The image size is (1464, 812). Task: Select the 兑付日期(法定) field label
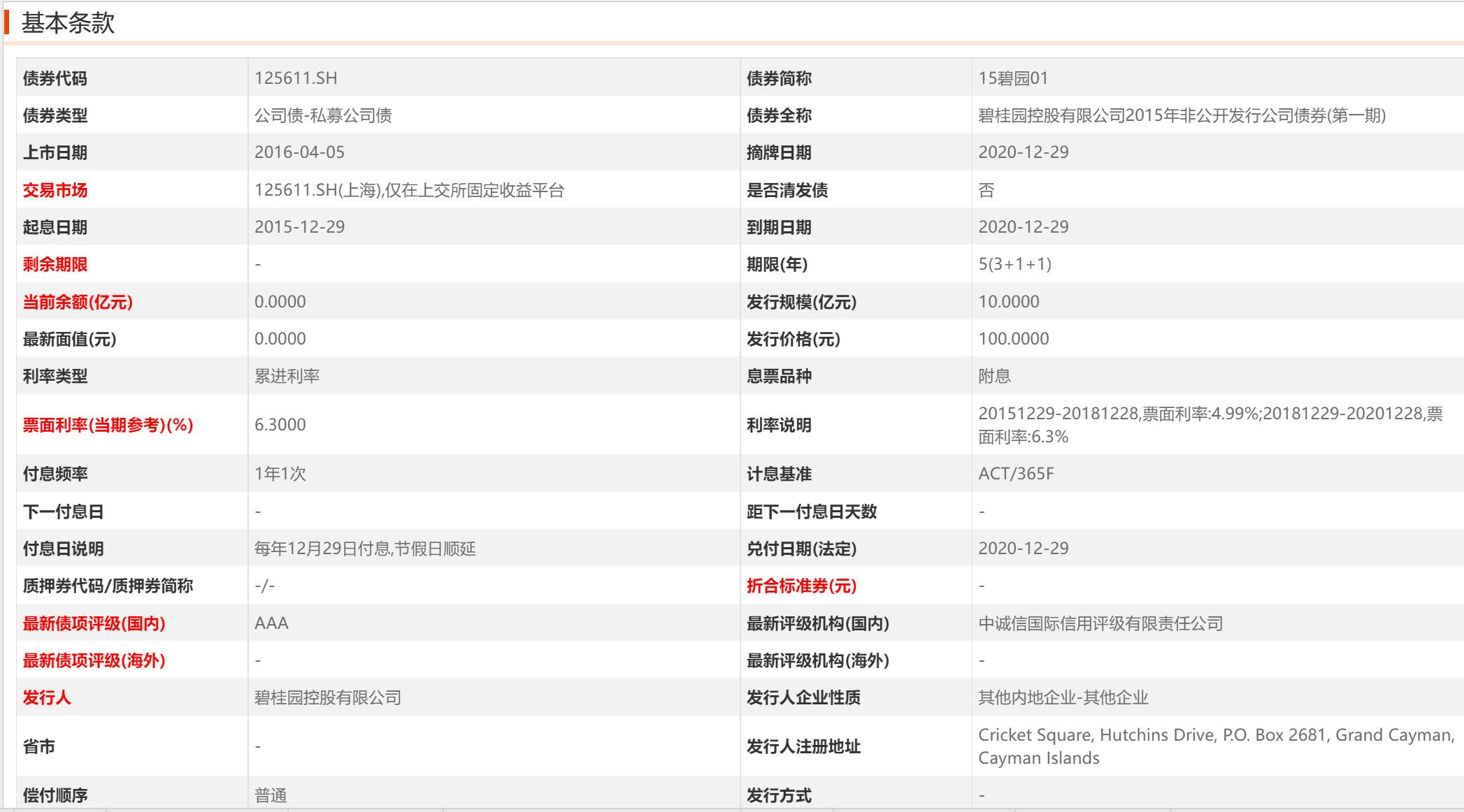coord(801,549)
